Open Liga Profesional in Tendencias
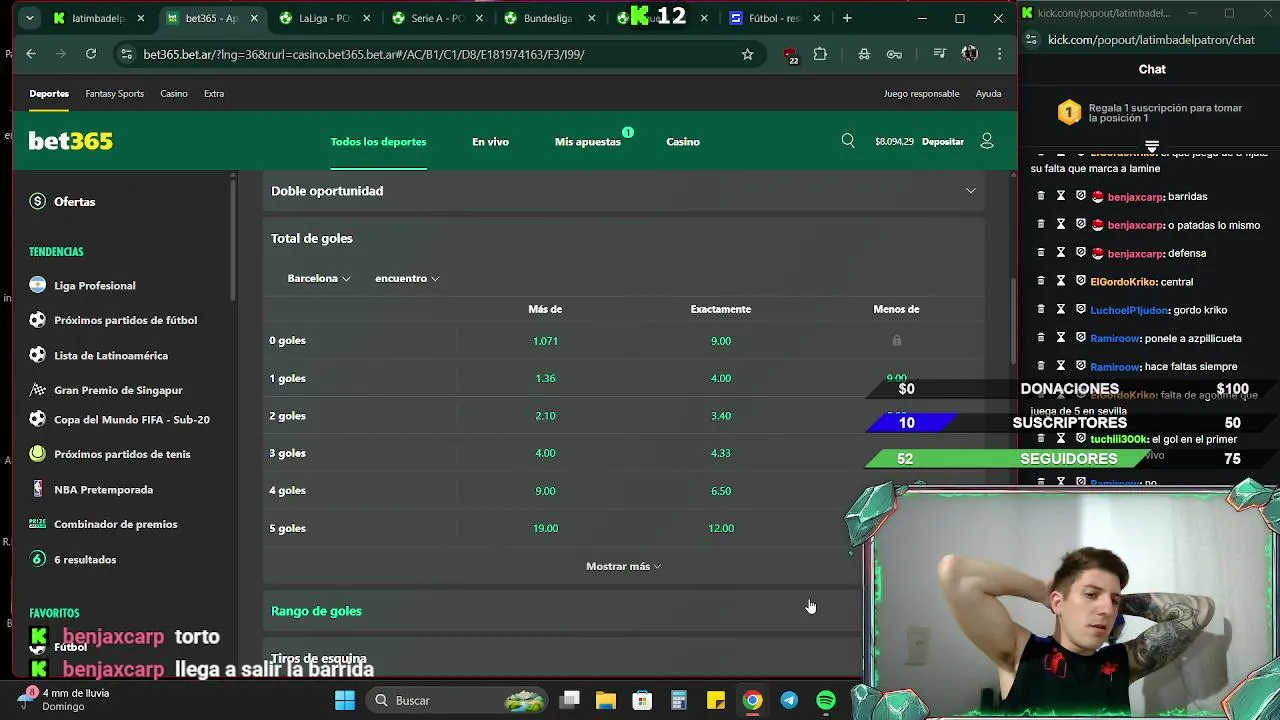Viewport: 1280px width, 720px height. pos(94,286)
